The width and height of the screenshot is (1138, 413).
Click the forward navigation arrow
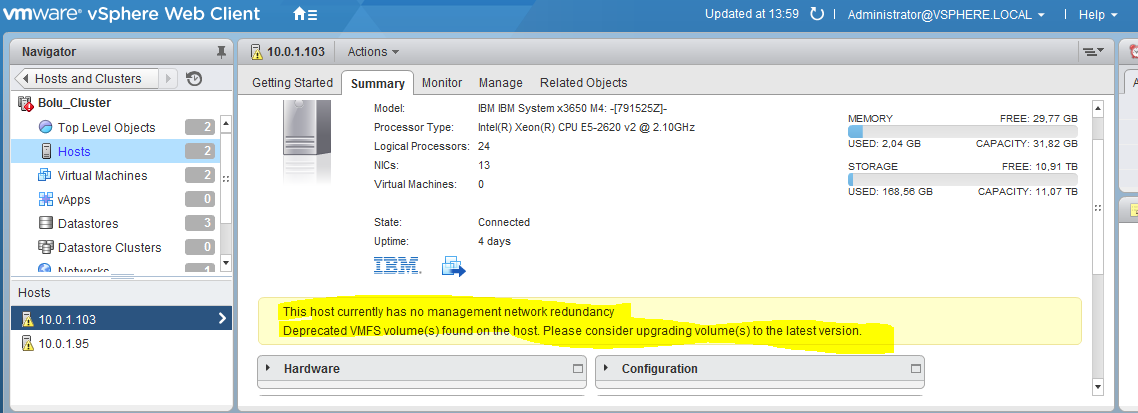(168, 78)
